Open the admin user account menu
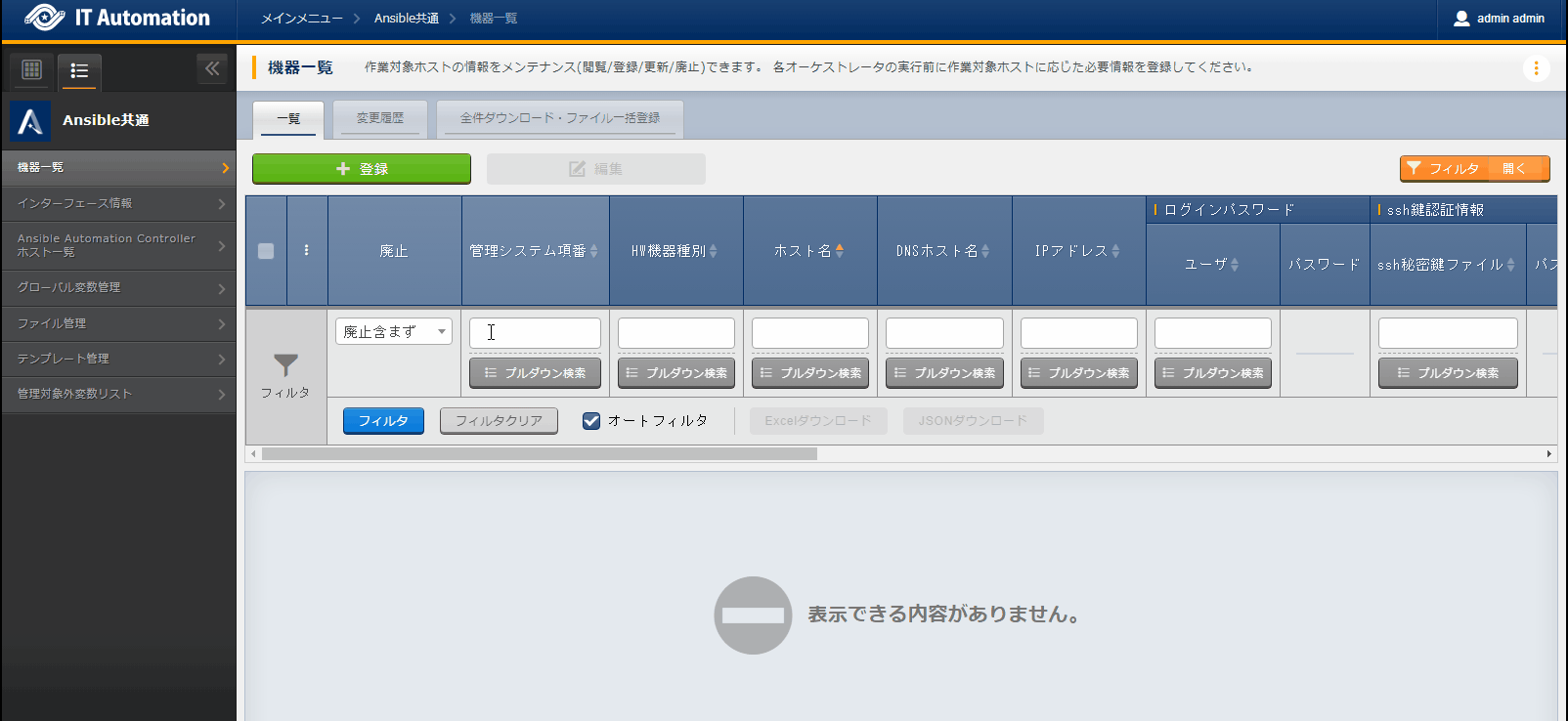The width and height of the screenshot is (1568, 721). pos(1500,19)
